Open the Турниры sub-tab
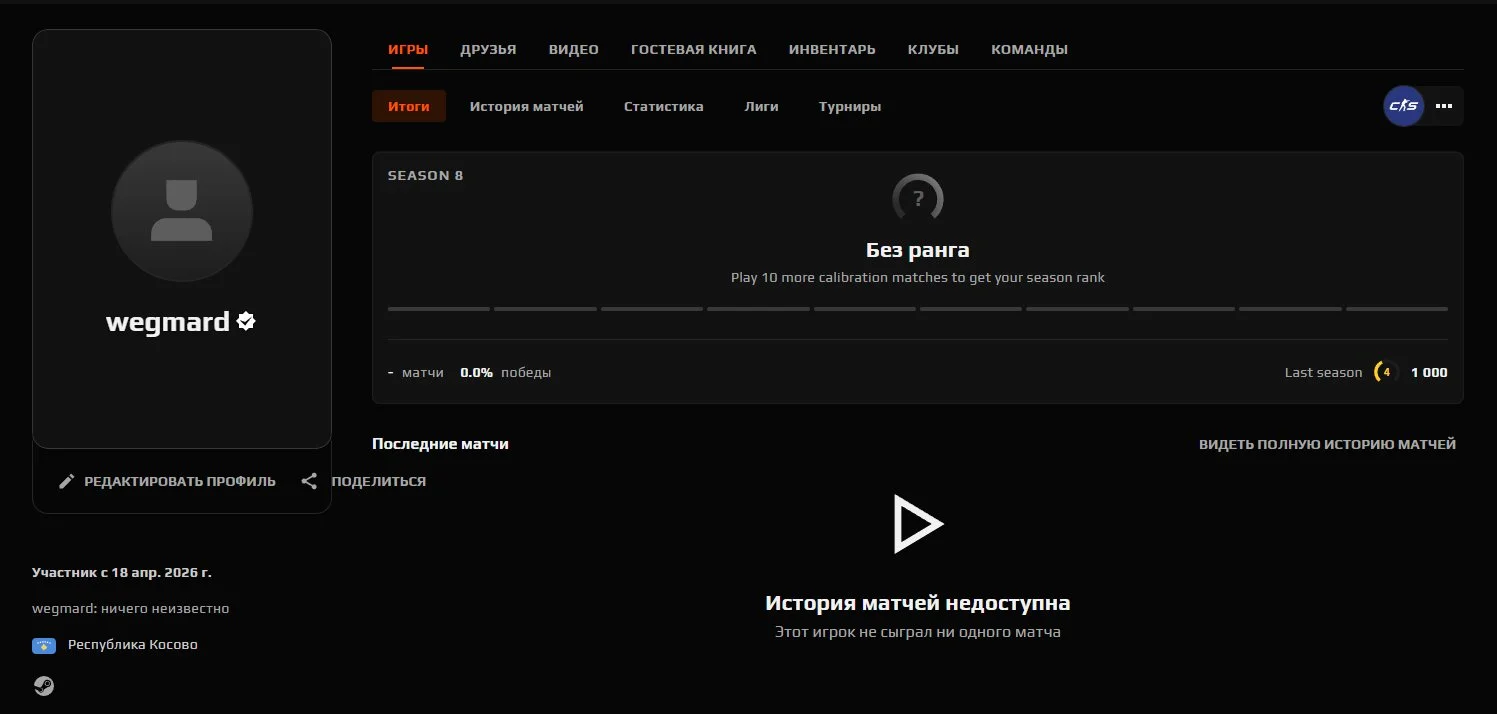Image resolution: width=1497 pixels, height=714 pixels. pos(850,106)
